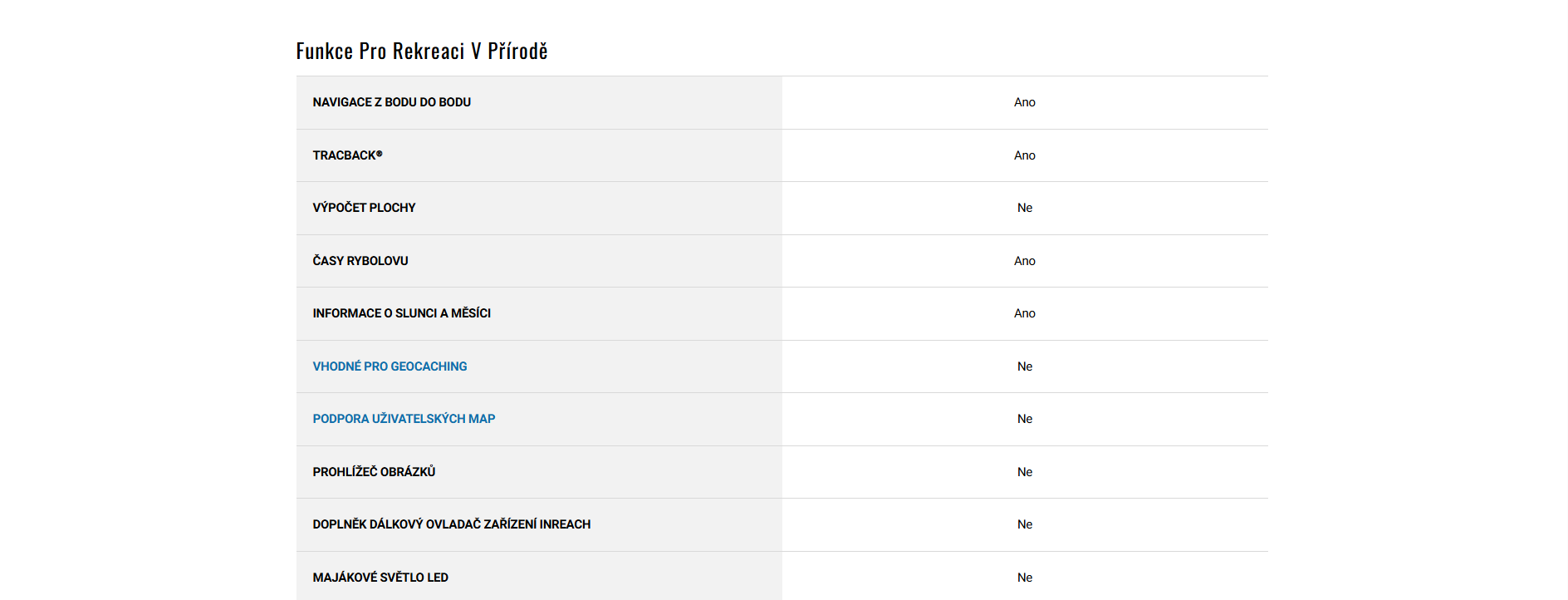Click the Funkce Pro Rekreaci V Přírodě heading
The width and height of the screenshot is (1568, 600).
pos(422,52)
